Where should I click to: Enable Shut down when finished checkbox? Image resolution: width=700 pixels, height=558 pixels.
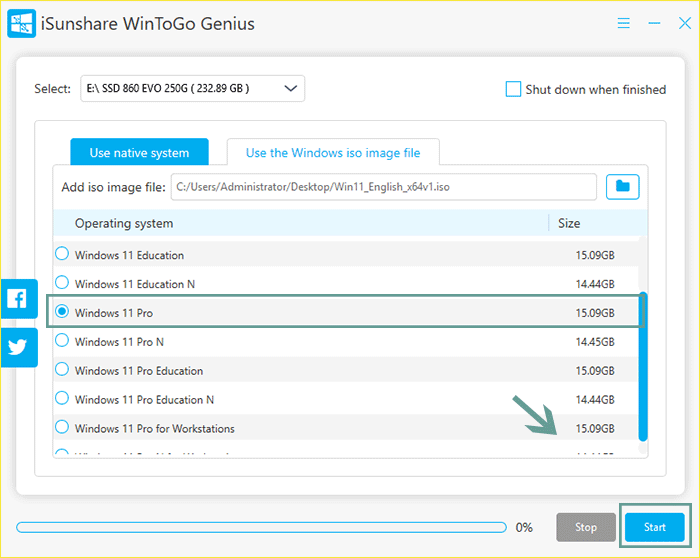point(513,89)
